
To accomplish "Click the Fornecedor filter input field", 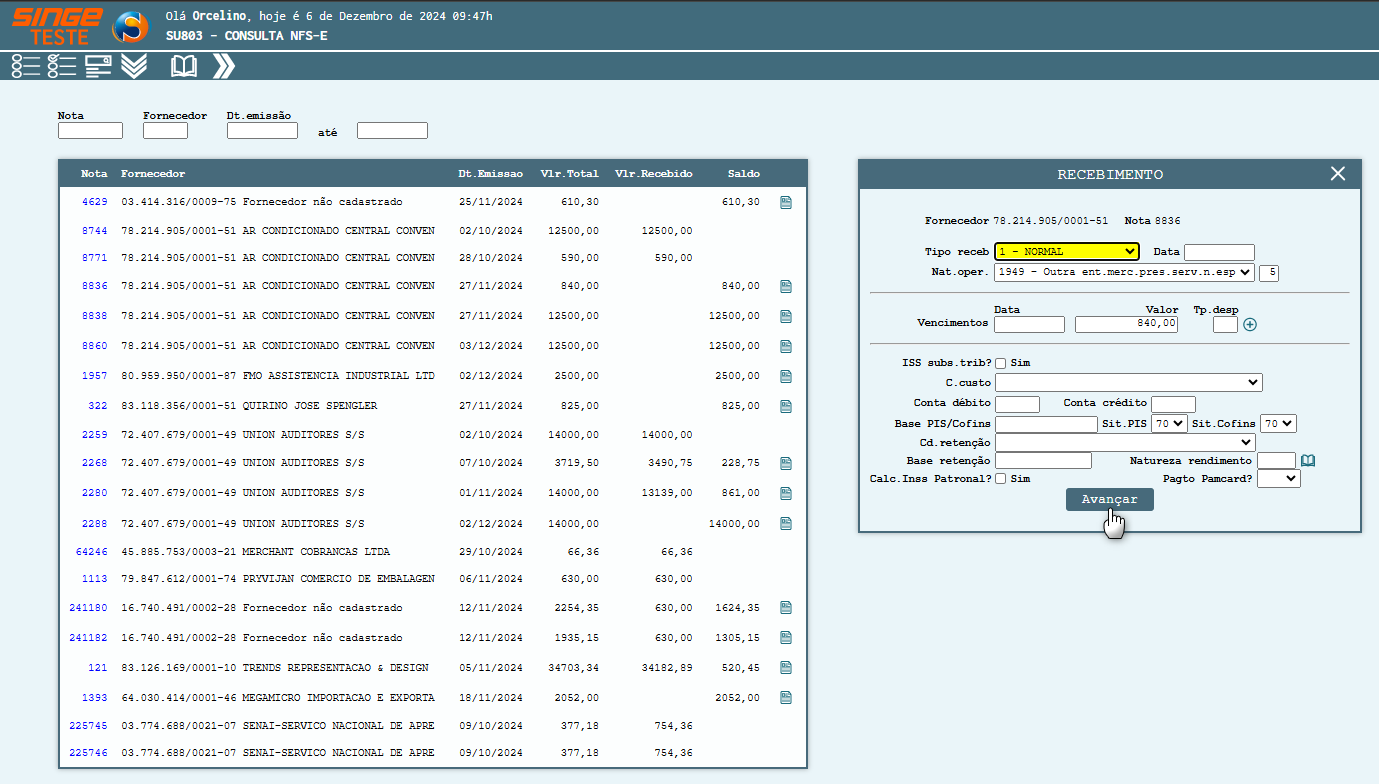I will [x=165, y=131].
